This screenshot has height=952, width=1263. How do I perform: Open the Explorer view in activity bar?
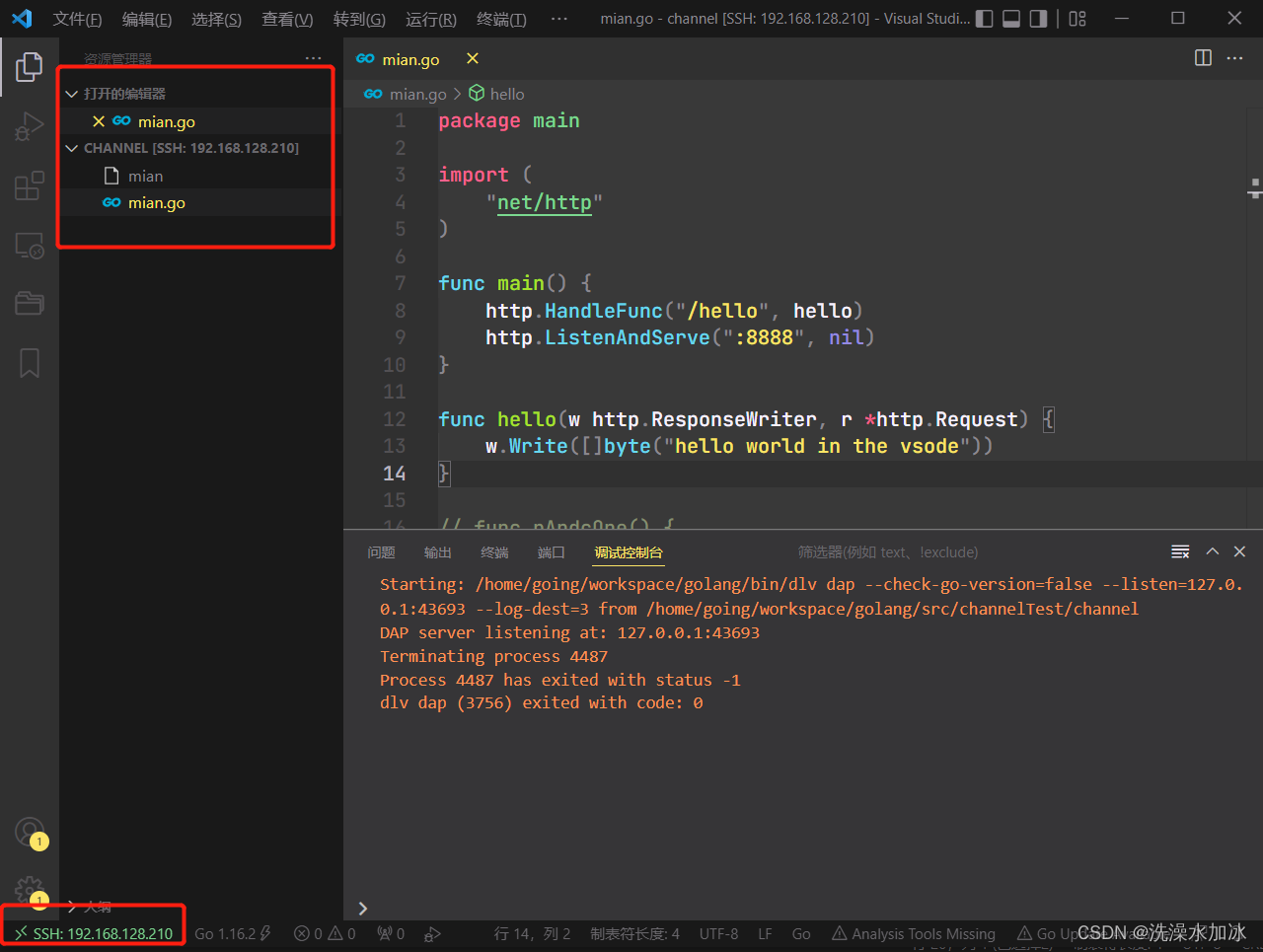coord(30,67)
